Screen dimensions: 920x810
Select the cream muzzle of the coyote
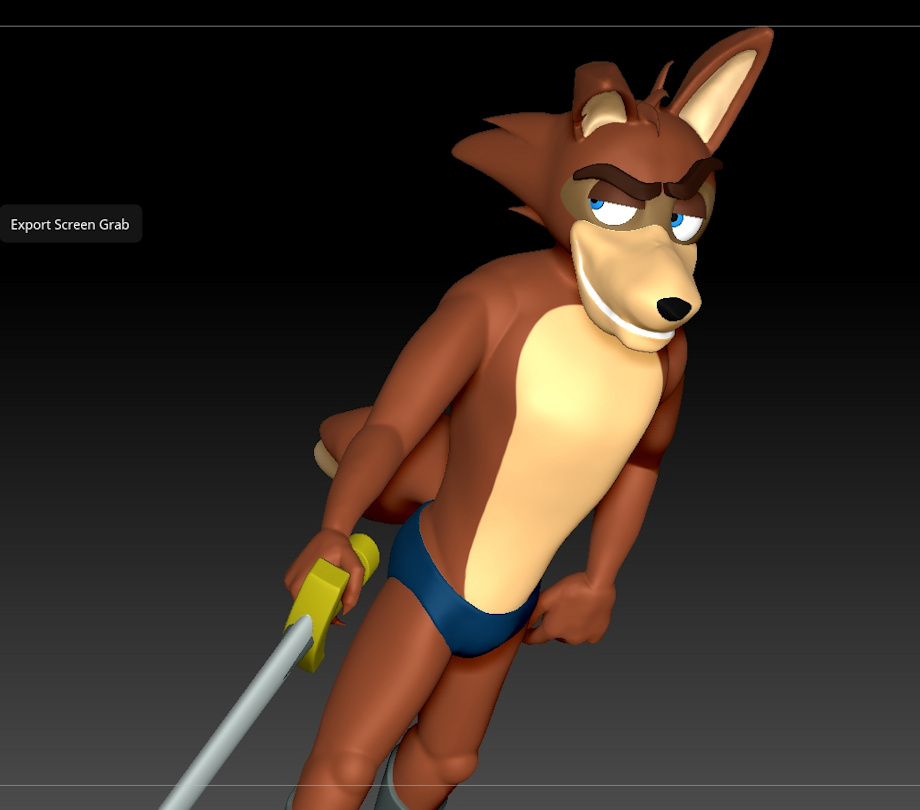[634, 282]
